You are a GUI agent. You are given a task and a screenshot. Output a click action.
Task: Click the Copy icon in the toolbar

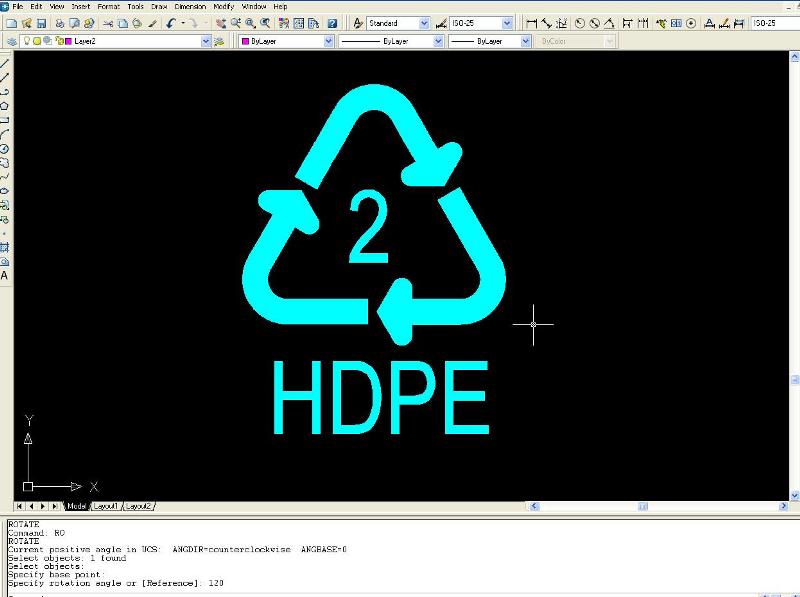[x=122, y=23]
